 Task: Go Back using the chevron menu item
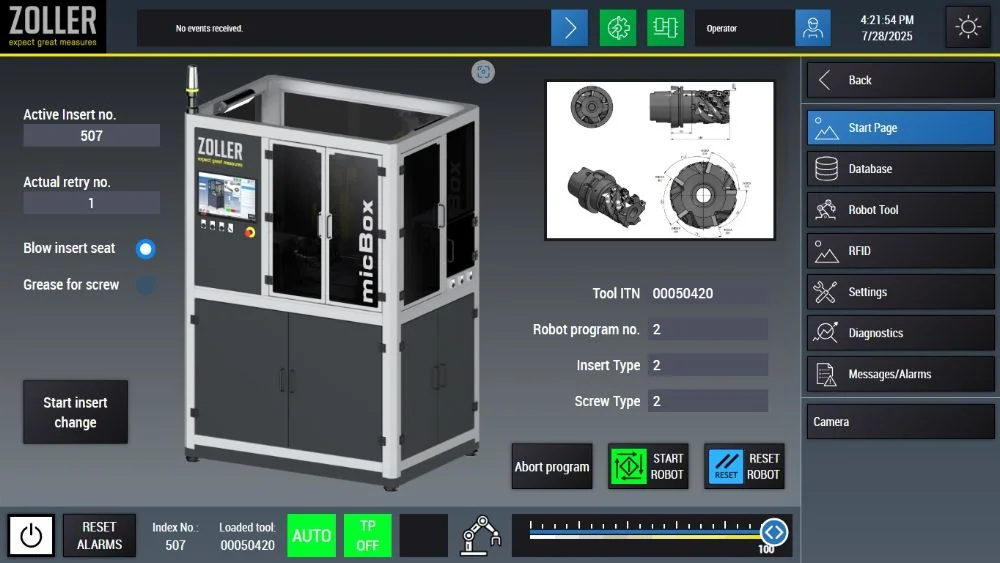(900, 80)
